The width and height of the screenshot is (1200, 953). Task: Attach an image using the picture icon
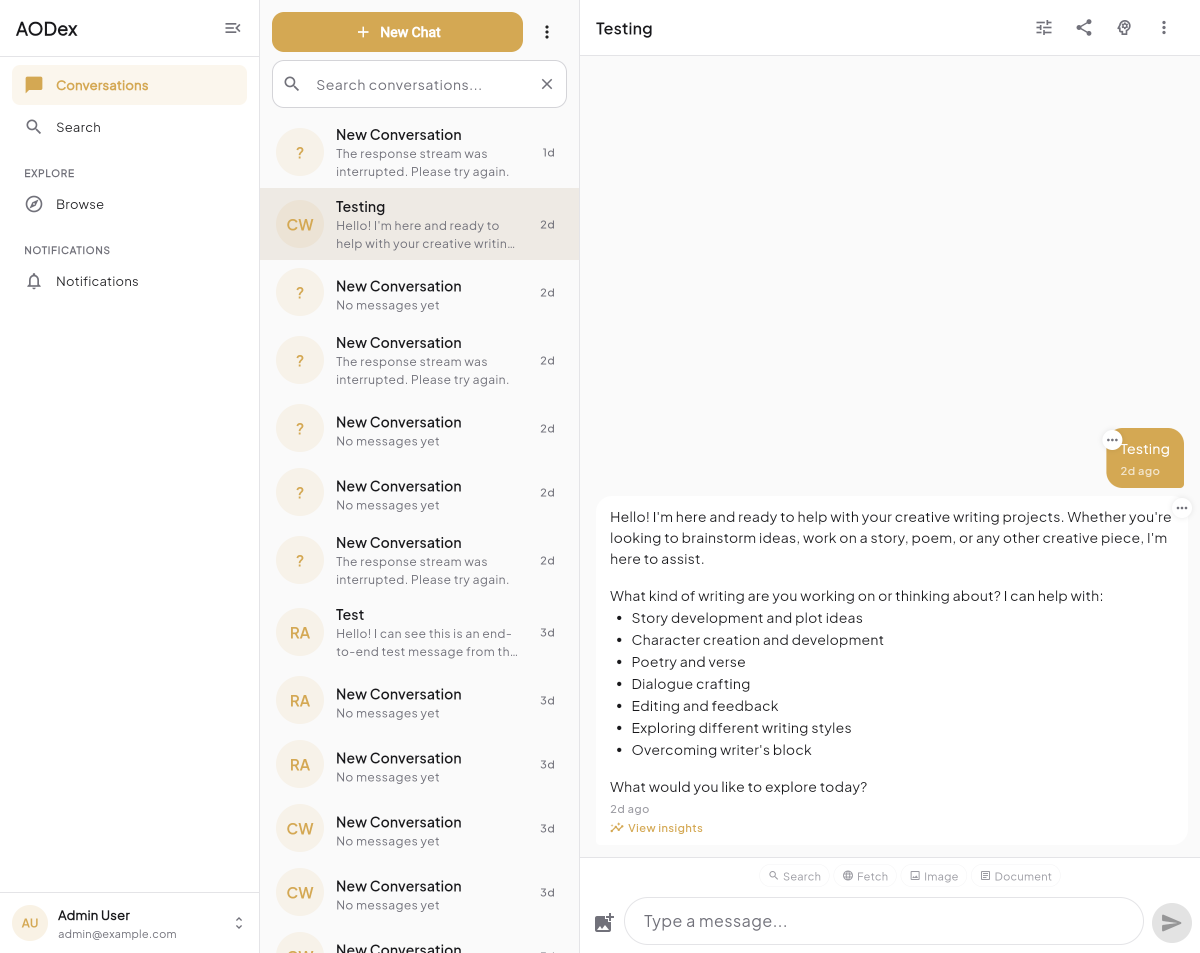604,922
